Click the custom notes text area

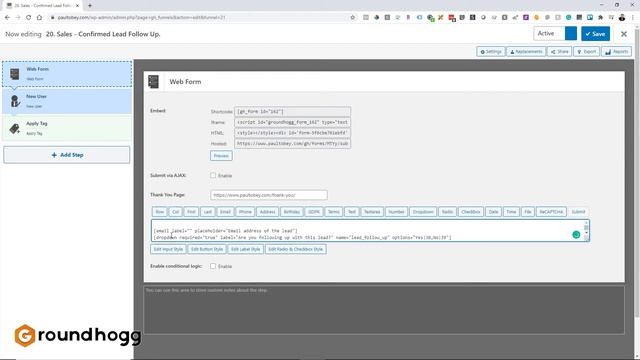point(384,309)
